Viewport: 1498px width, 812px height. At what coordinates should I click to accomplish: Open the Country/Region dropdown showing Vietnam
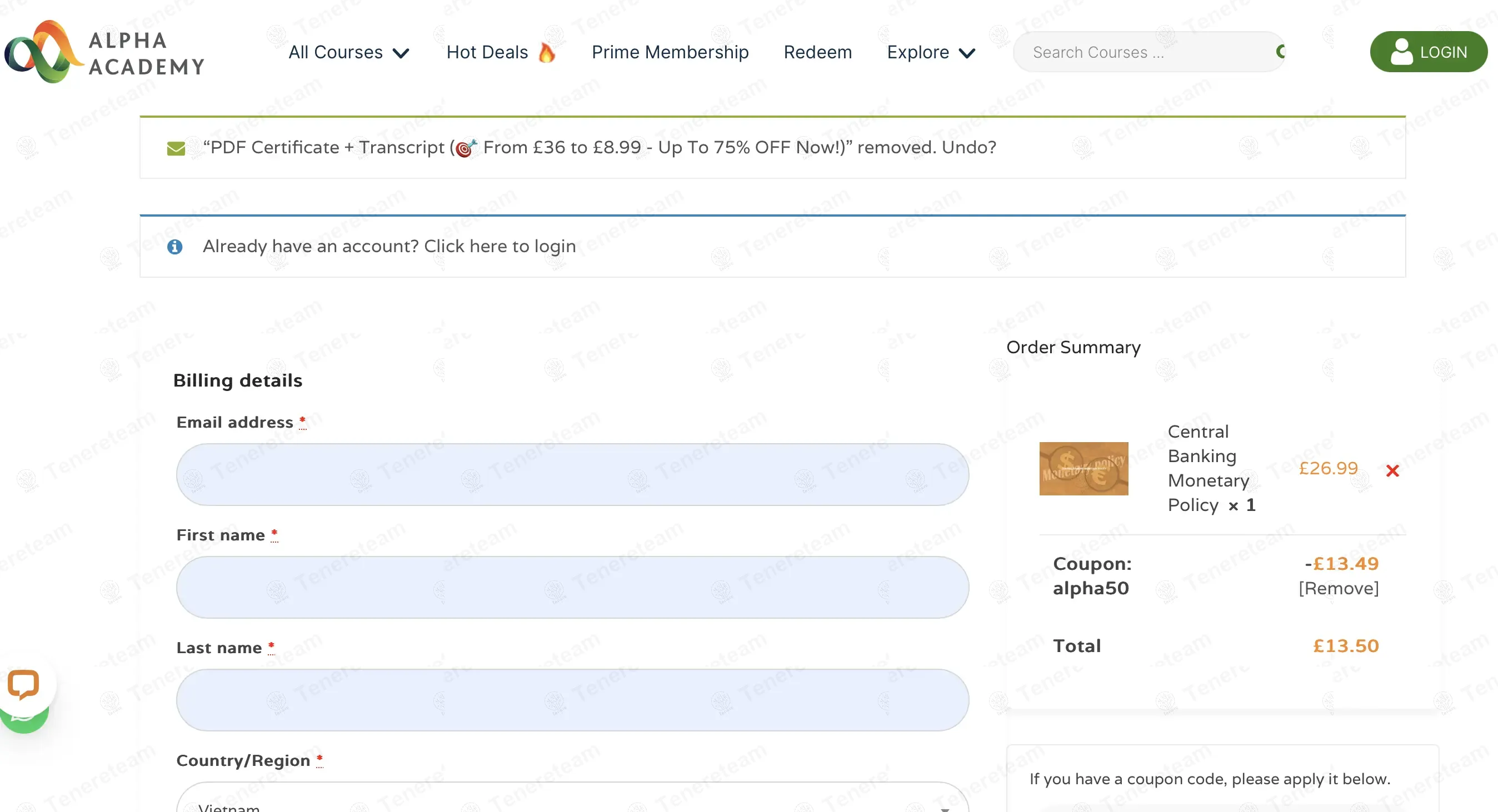point(572,802)
